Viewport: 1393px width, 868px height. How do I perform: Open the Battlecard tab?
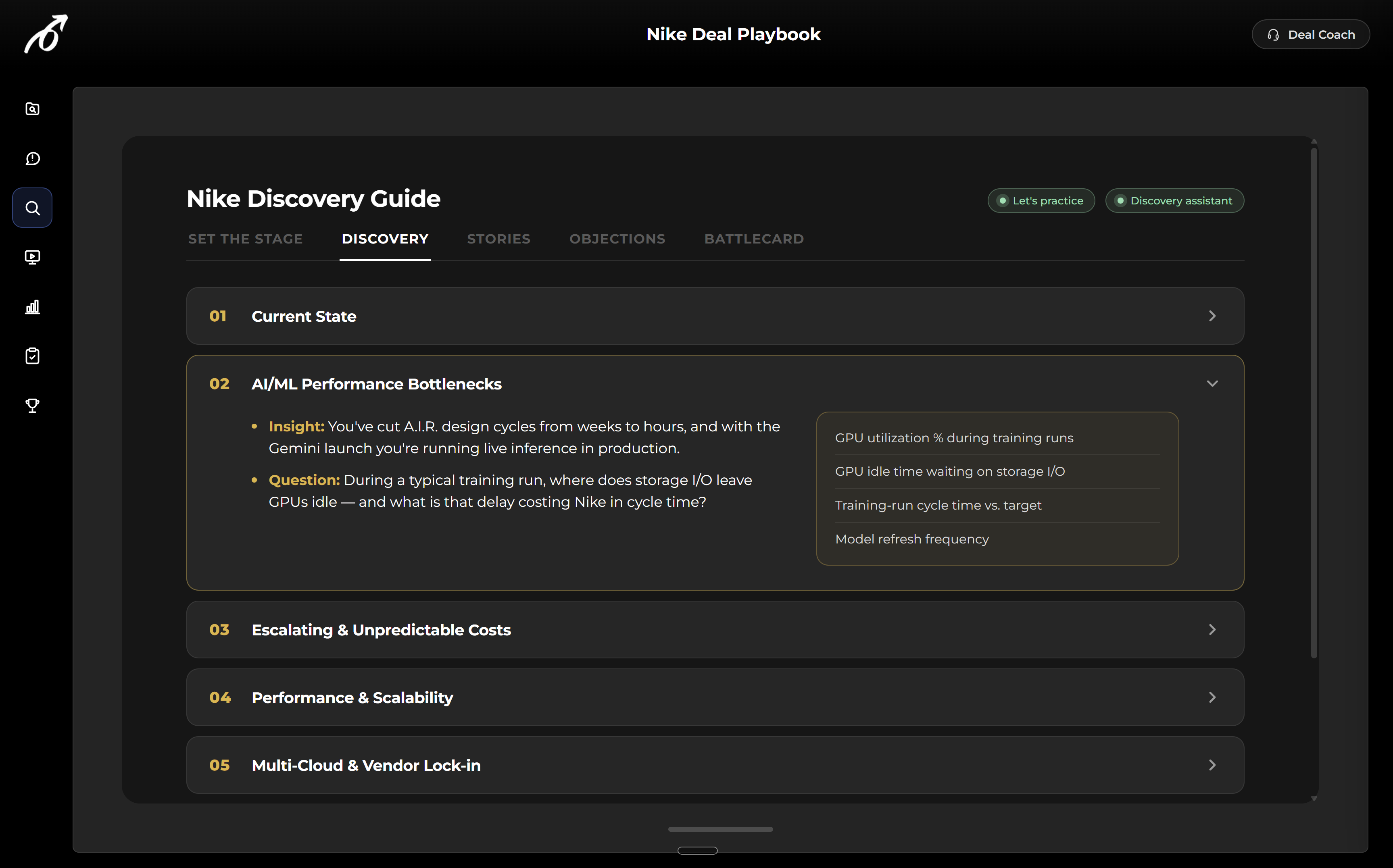click(754, 239)
